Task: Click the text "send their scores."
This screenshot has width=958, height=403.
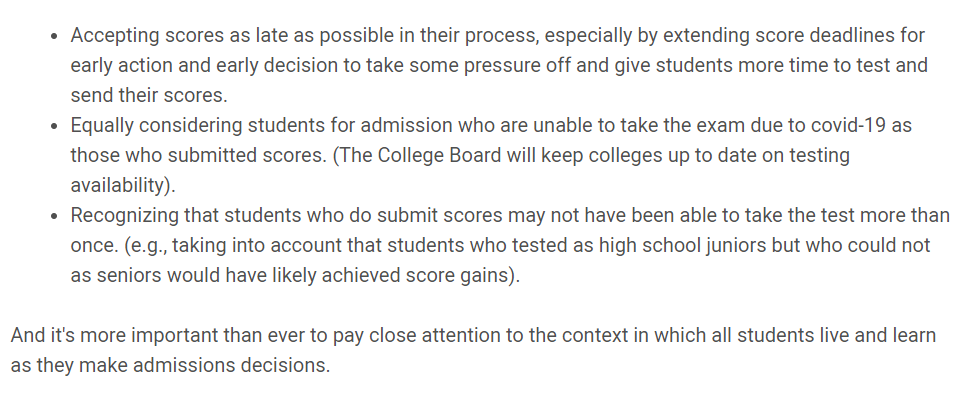Action: tap(149, 95)
